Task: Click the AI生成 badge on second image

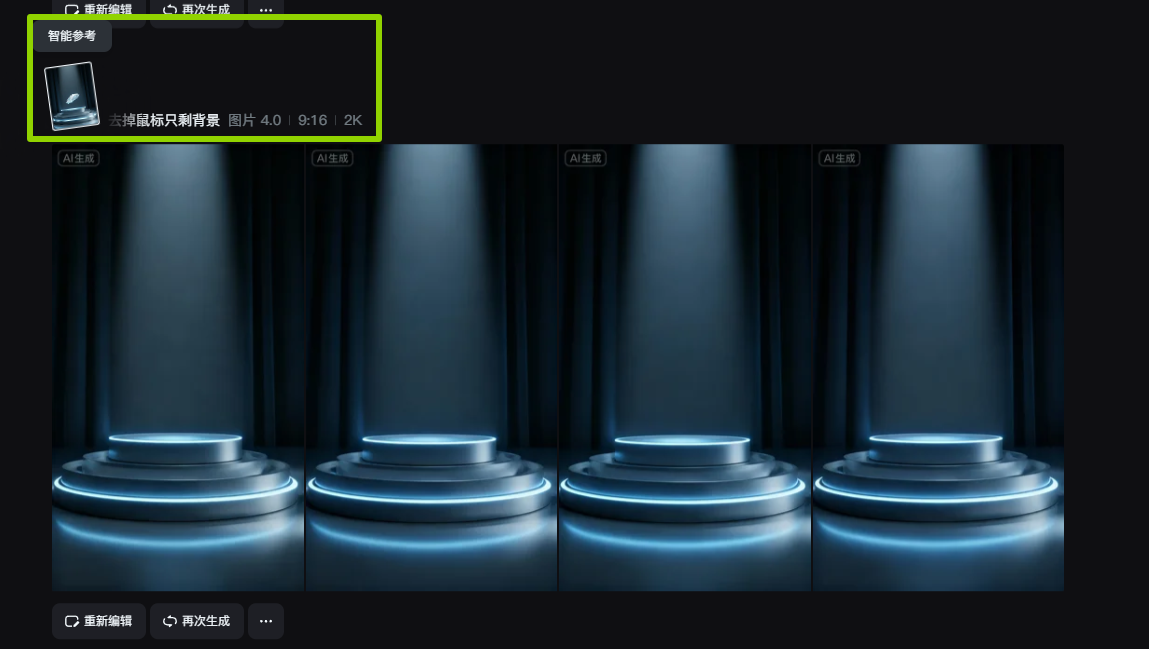Action: click(x=332, y=158)
